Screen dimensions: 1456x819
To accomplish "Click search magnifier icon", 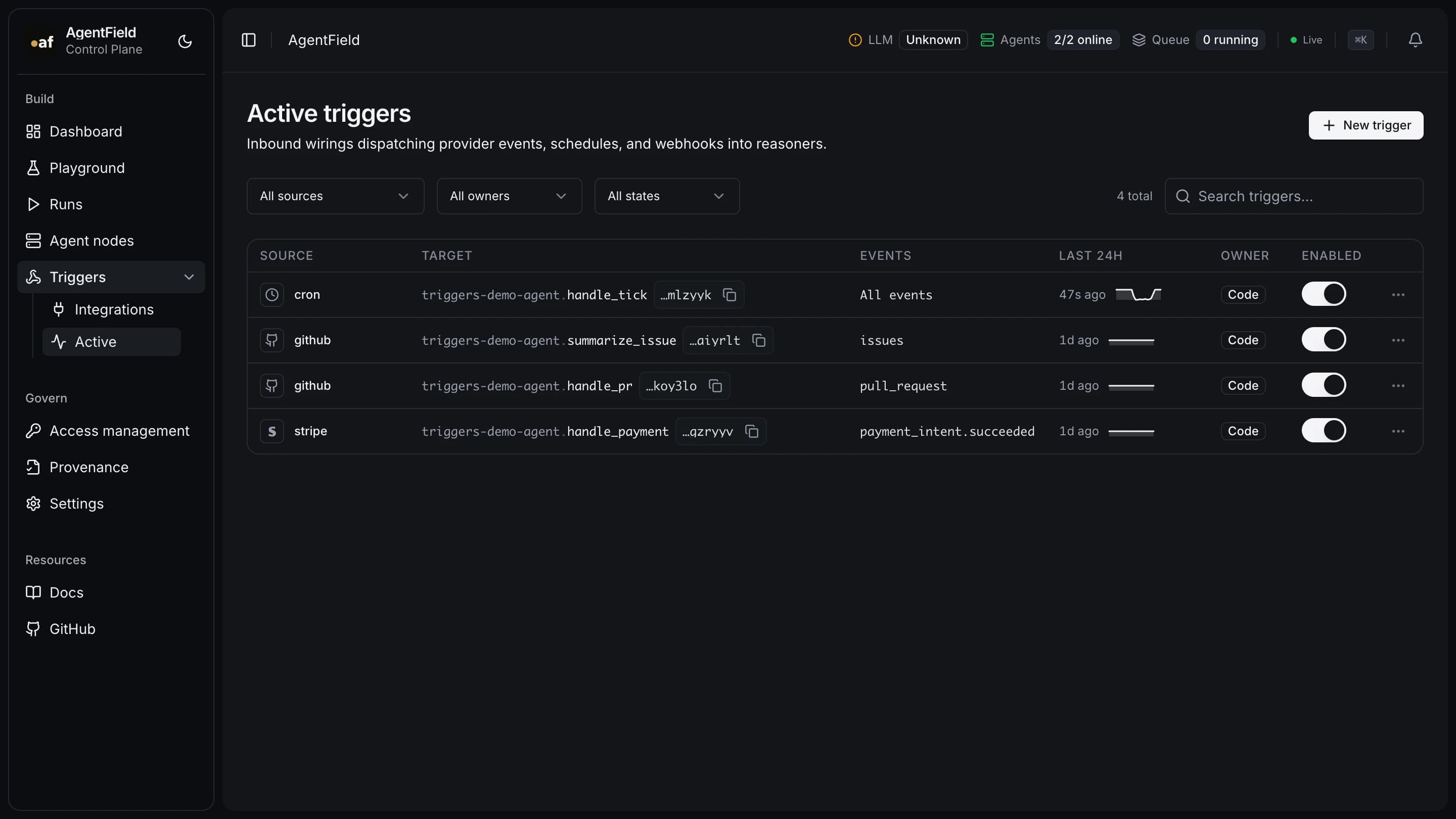I will 1182,196.
